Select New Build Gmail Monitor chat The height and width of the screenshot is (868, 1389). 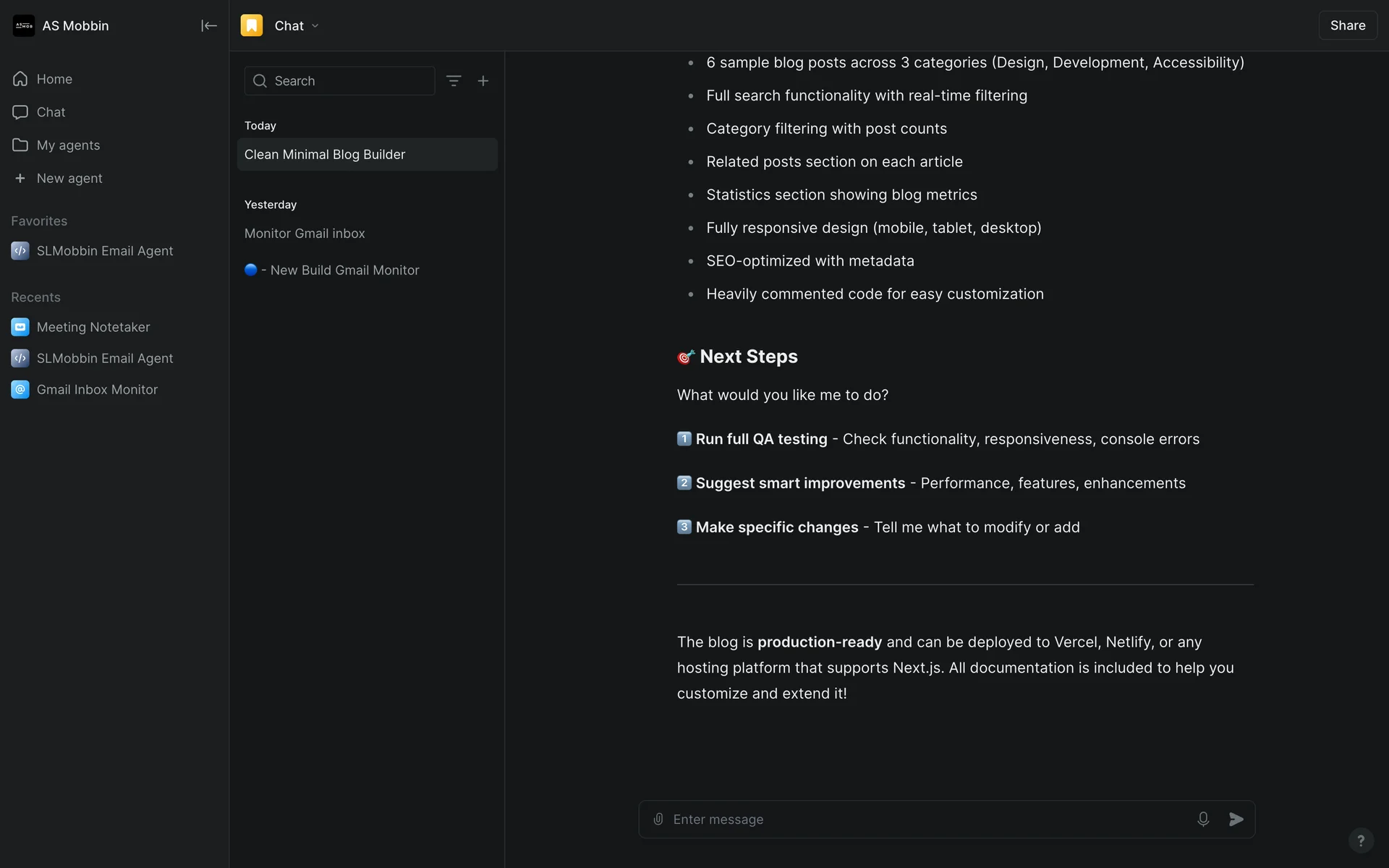344,271
